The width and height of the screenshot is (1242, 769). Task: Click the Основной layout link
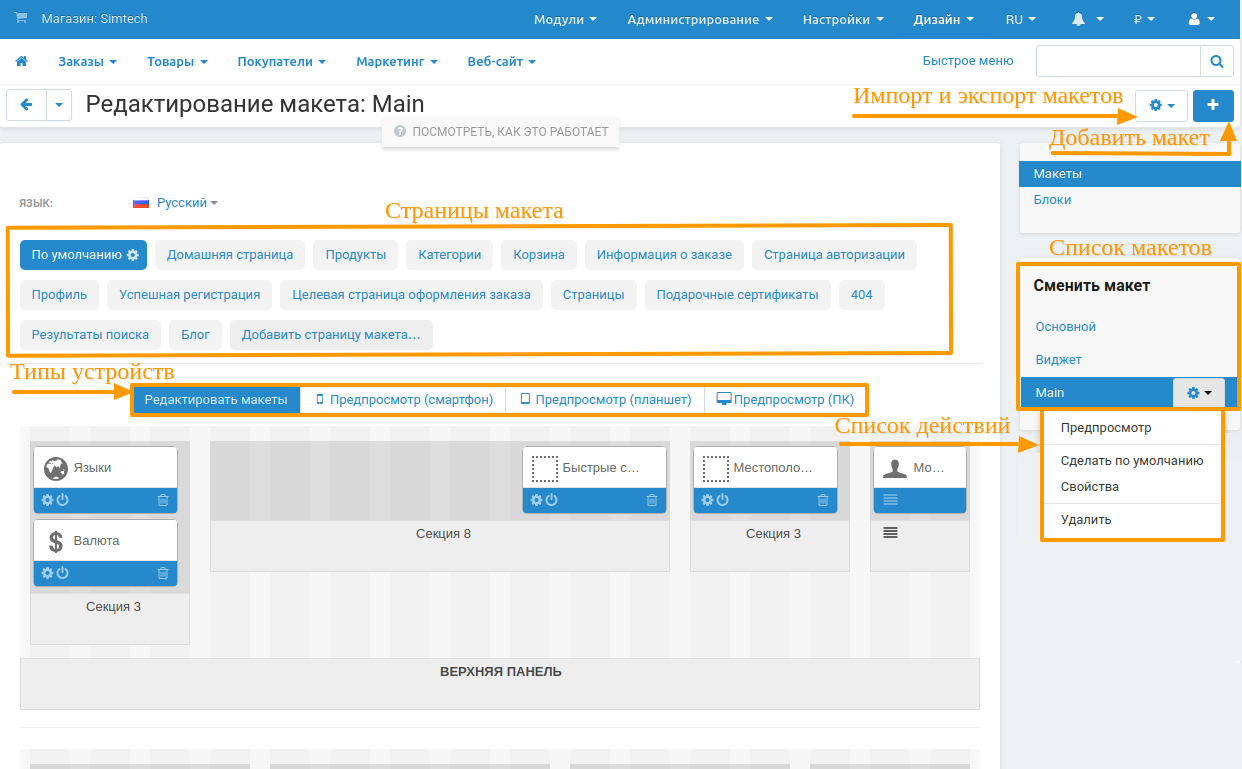(1066, 327)
